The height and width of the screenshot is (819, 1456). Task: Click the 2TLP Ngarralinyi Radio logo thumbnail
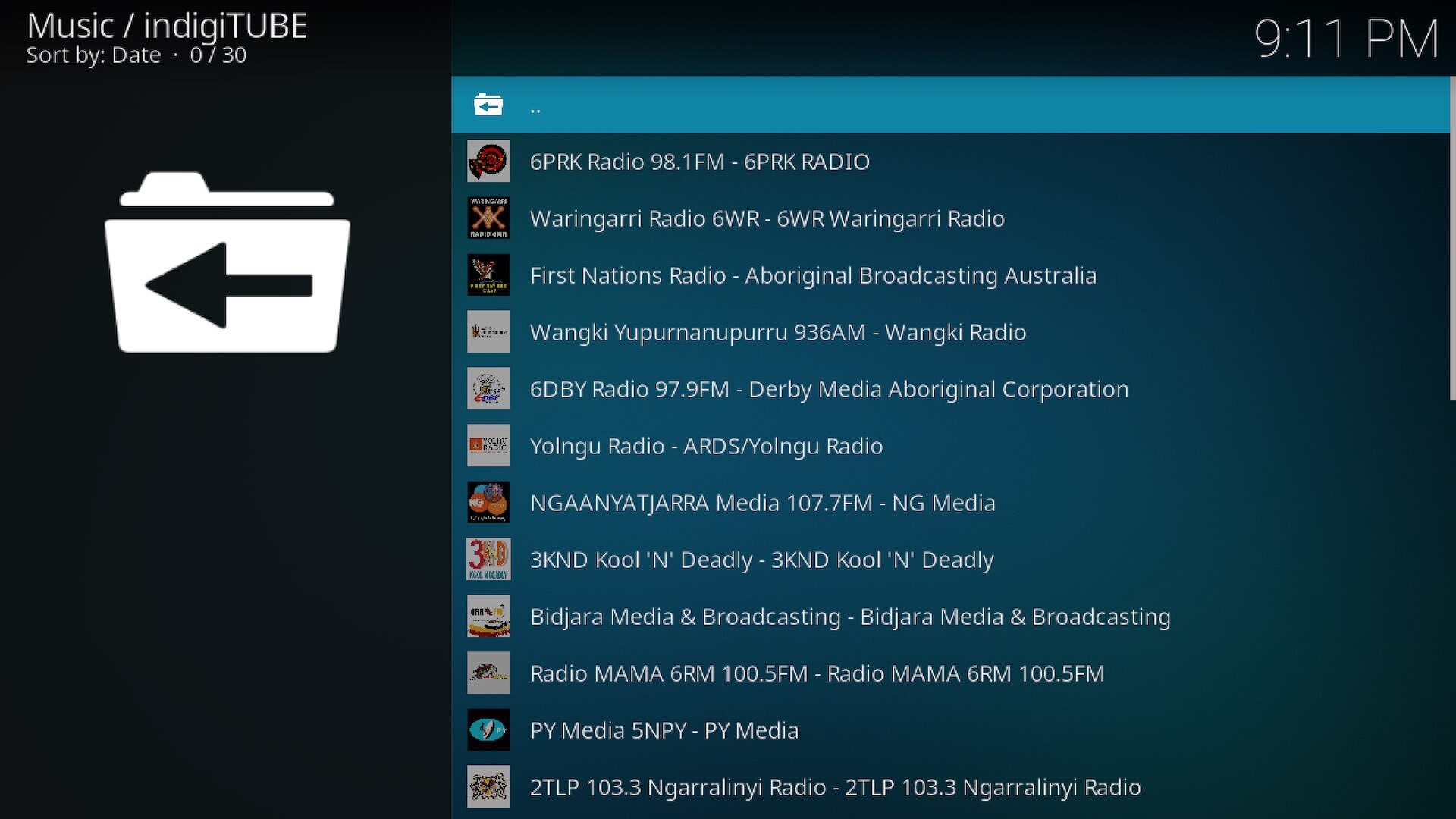click(x=488, y=787)
